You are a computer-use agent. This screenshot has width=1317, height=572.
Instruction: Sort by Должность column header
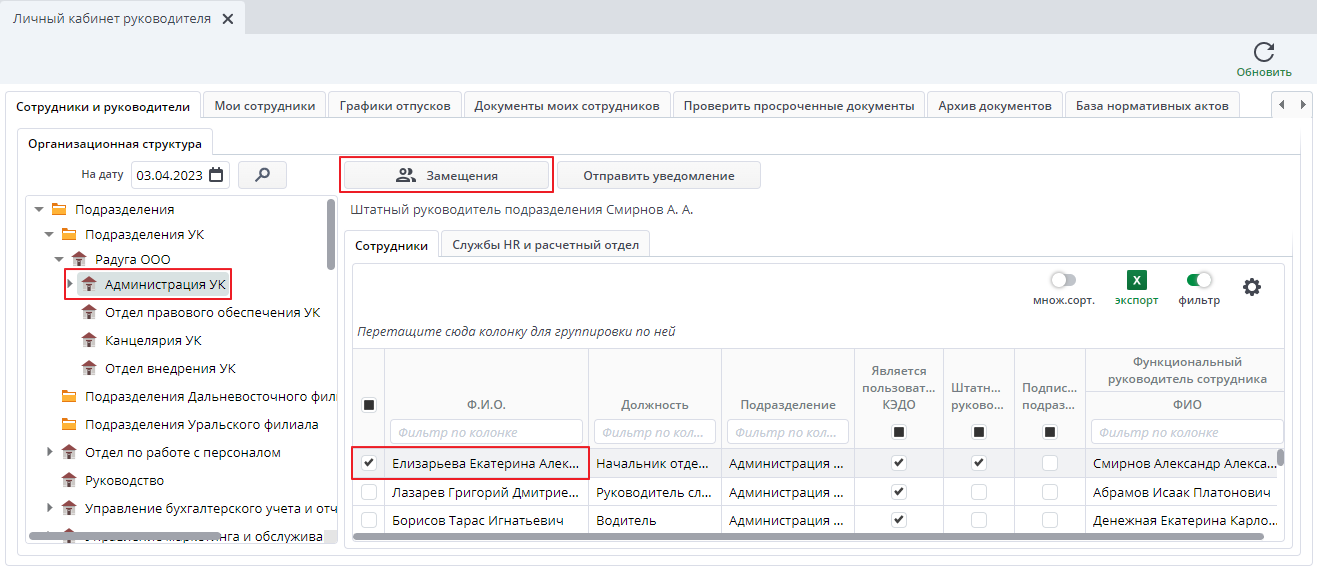pos(655,405)
